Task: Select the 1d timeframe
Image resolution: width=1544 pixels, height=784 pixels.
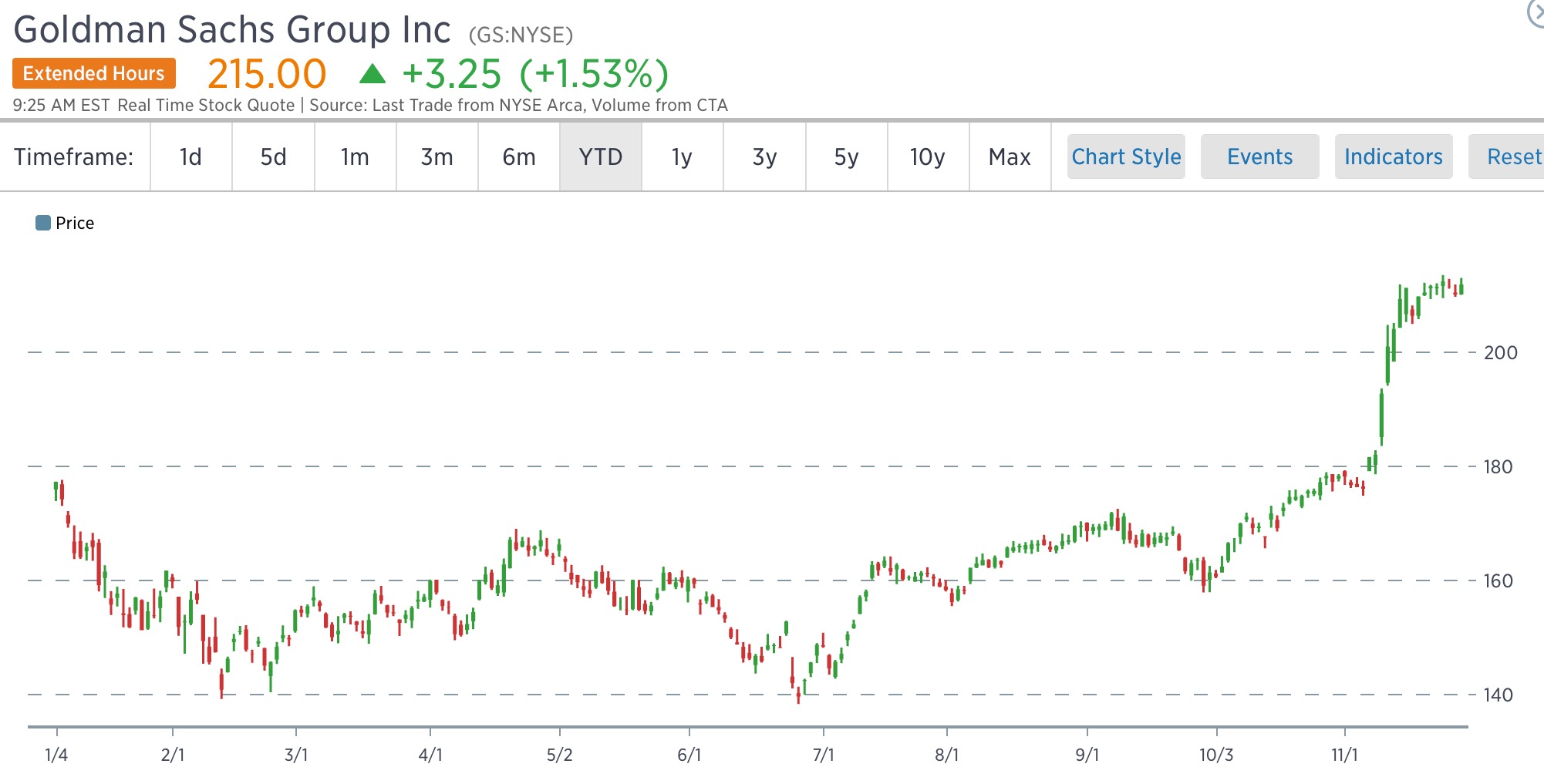Action: point(191,156)
